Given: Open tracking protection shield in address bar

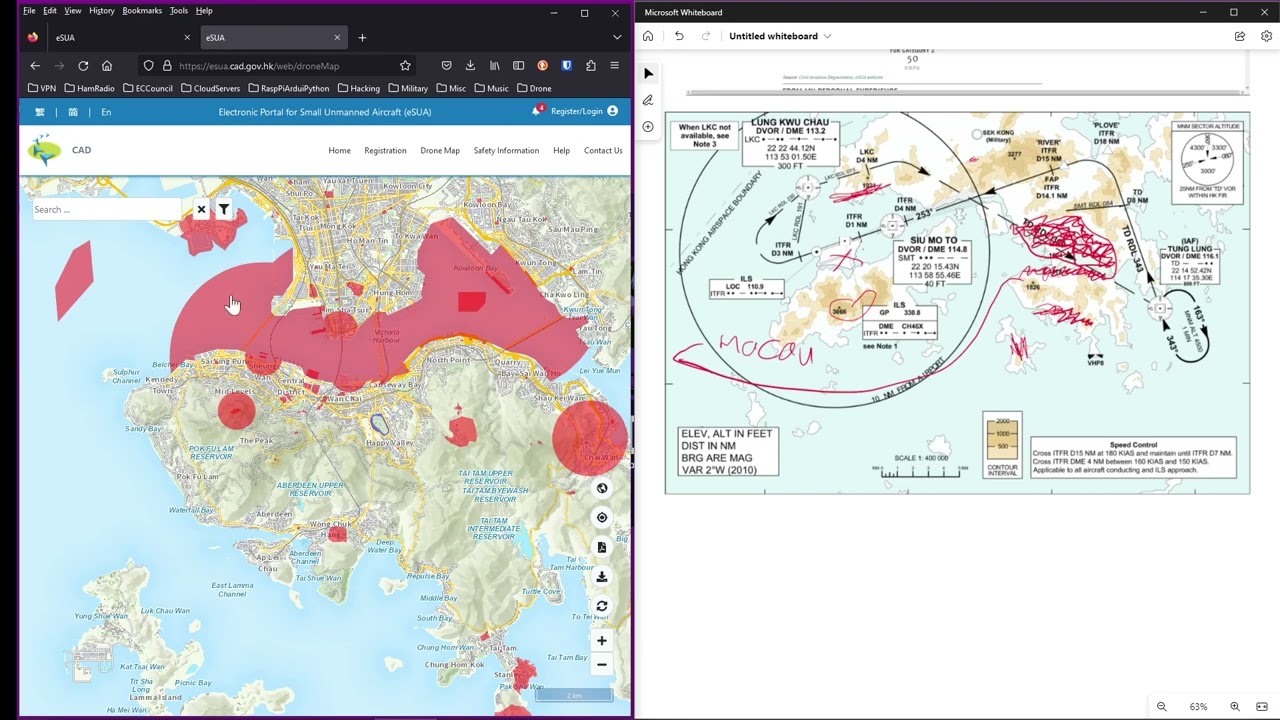Looking at the screenshot, I should tap(148, 66).
